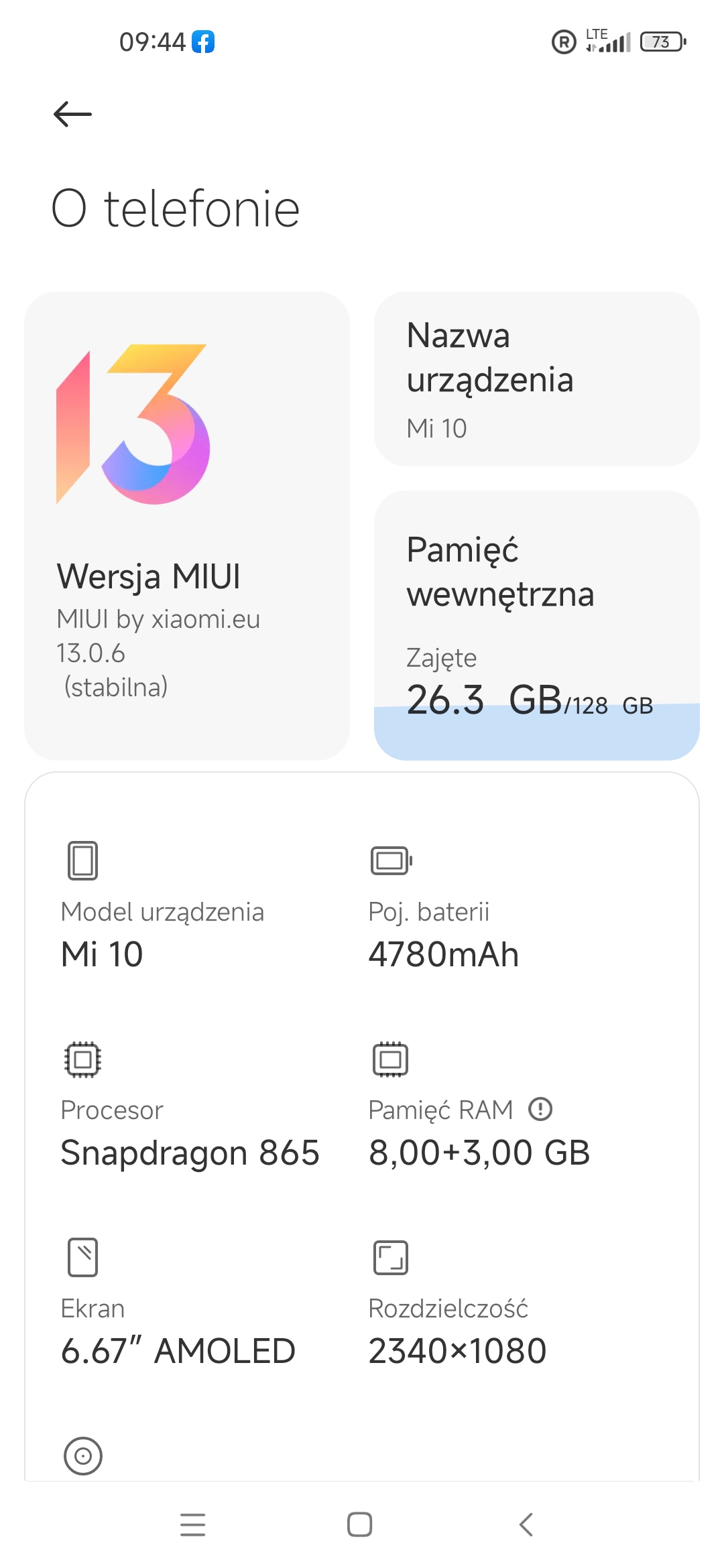Viewport: 724px width, 1568px height.
Task: Tap the processor chip icon
Action: (82, 1059)
